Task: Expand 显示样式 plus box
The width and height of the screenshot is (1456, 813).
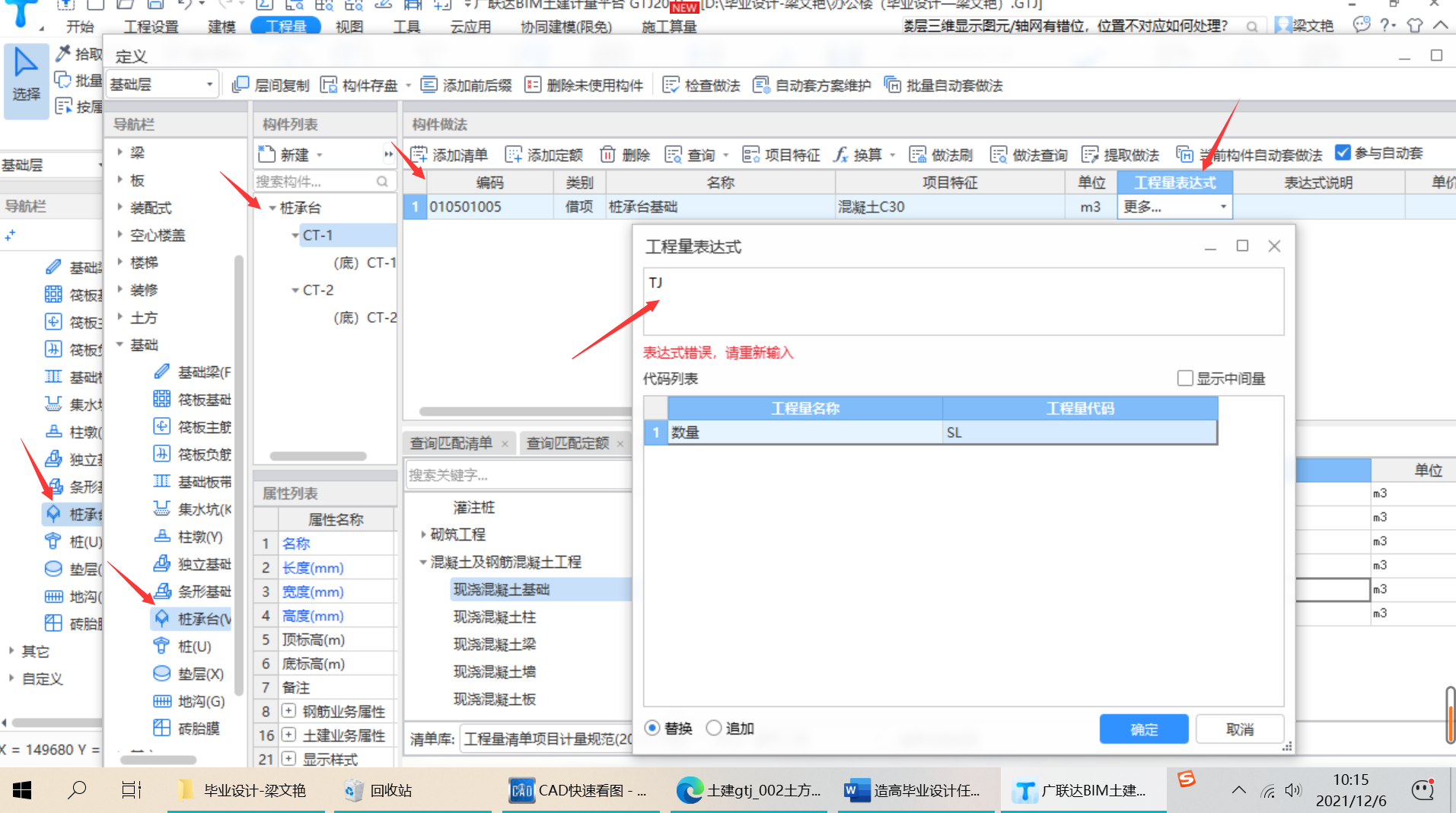Action: click(x=288, y=758)
